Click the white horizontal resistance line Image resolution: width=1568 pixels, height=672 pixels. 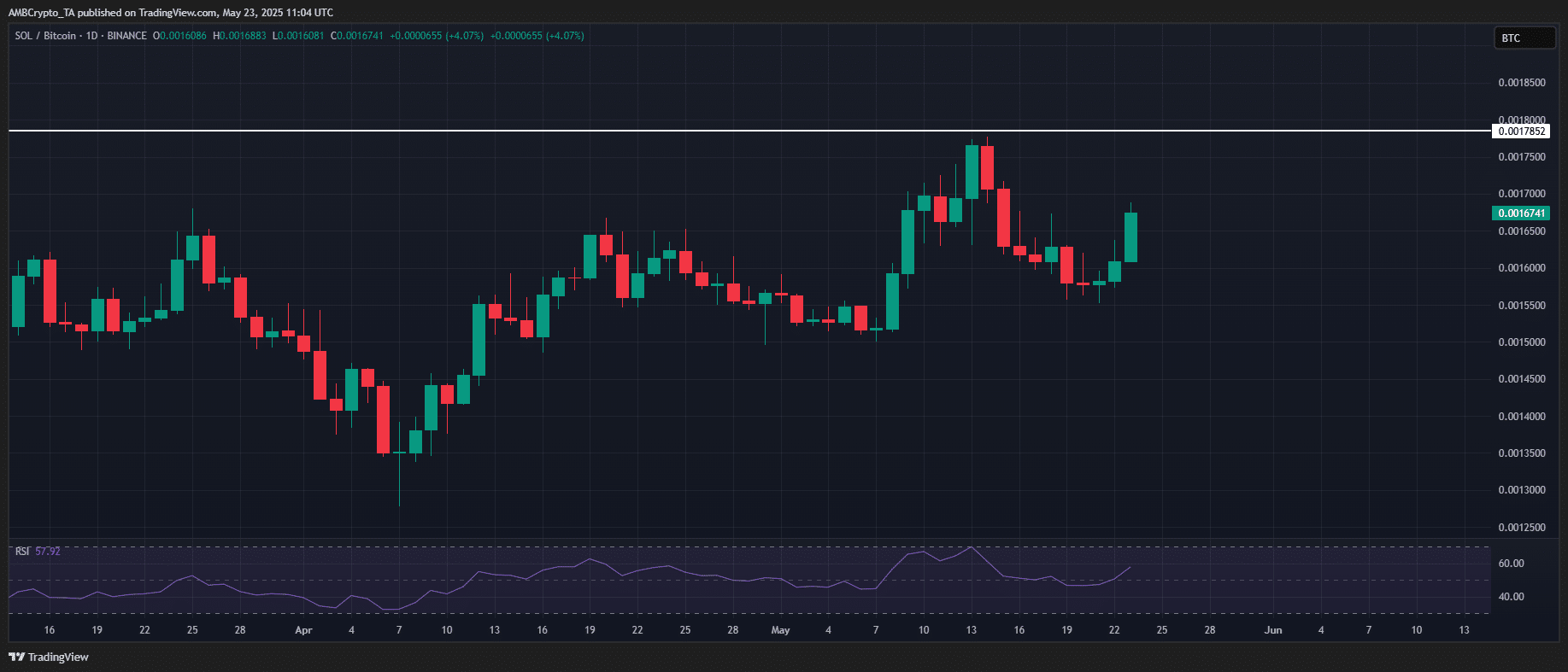coord(749,131)
